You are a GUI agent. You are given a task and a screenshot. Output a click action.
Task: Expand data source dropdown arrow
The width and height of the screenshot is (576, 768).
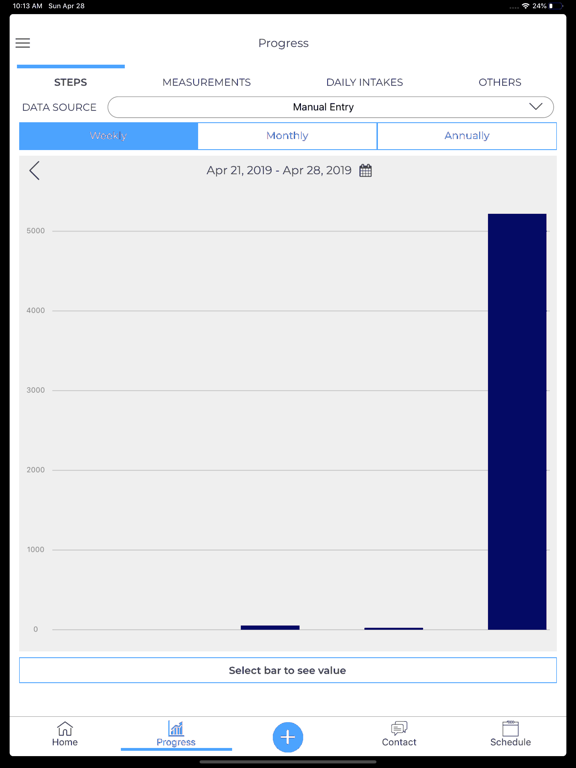point(536,107)
